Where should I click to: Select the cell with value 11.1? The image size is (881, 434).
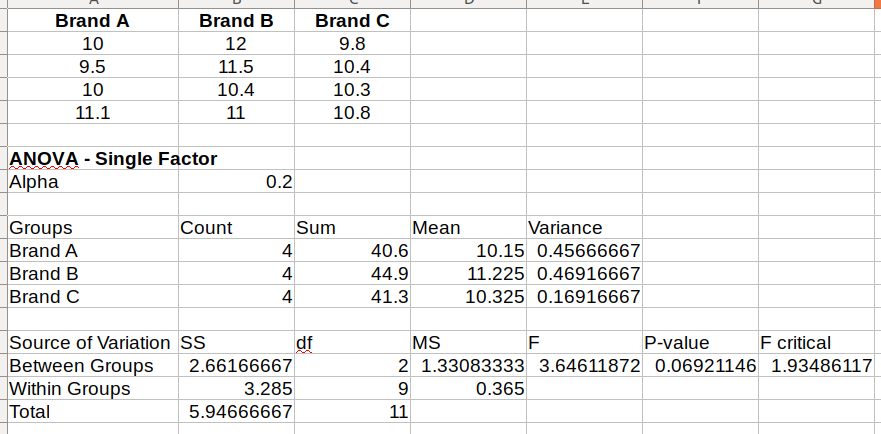(x=92, y=113)
